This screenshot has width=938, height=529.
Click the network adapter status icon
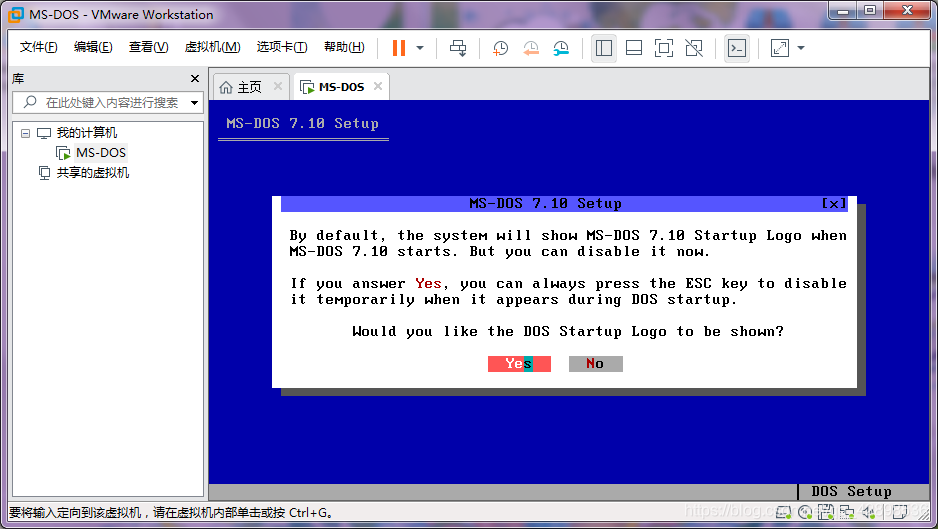point(847,512)
